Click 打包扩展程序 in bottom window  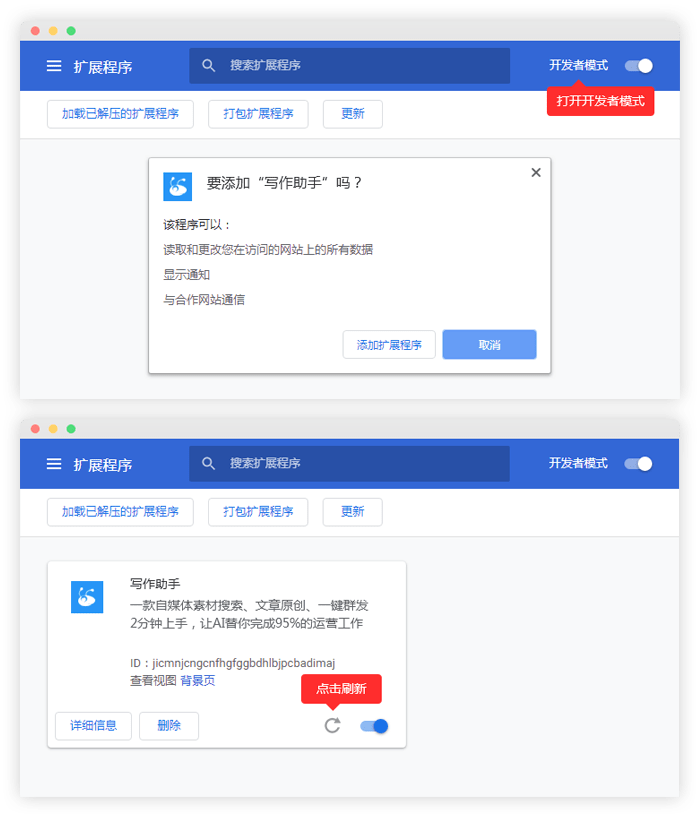258,512
